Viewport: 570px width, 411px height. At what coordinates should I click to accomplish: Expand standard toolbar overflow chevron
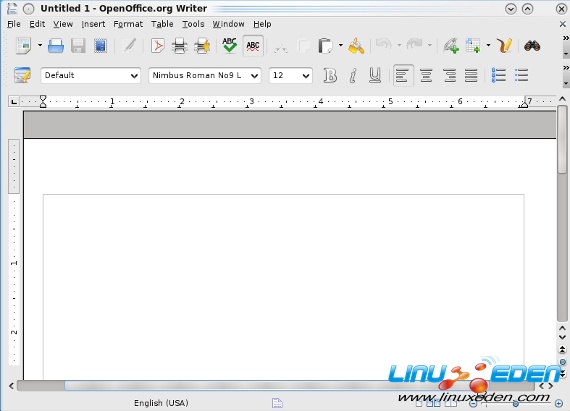[x=566, y=38]
